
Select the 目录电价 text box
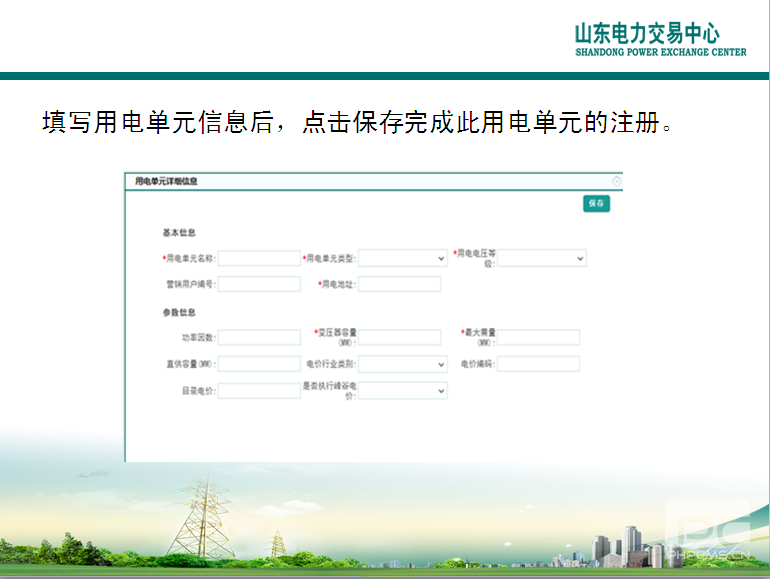point(259,391)
